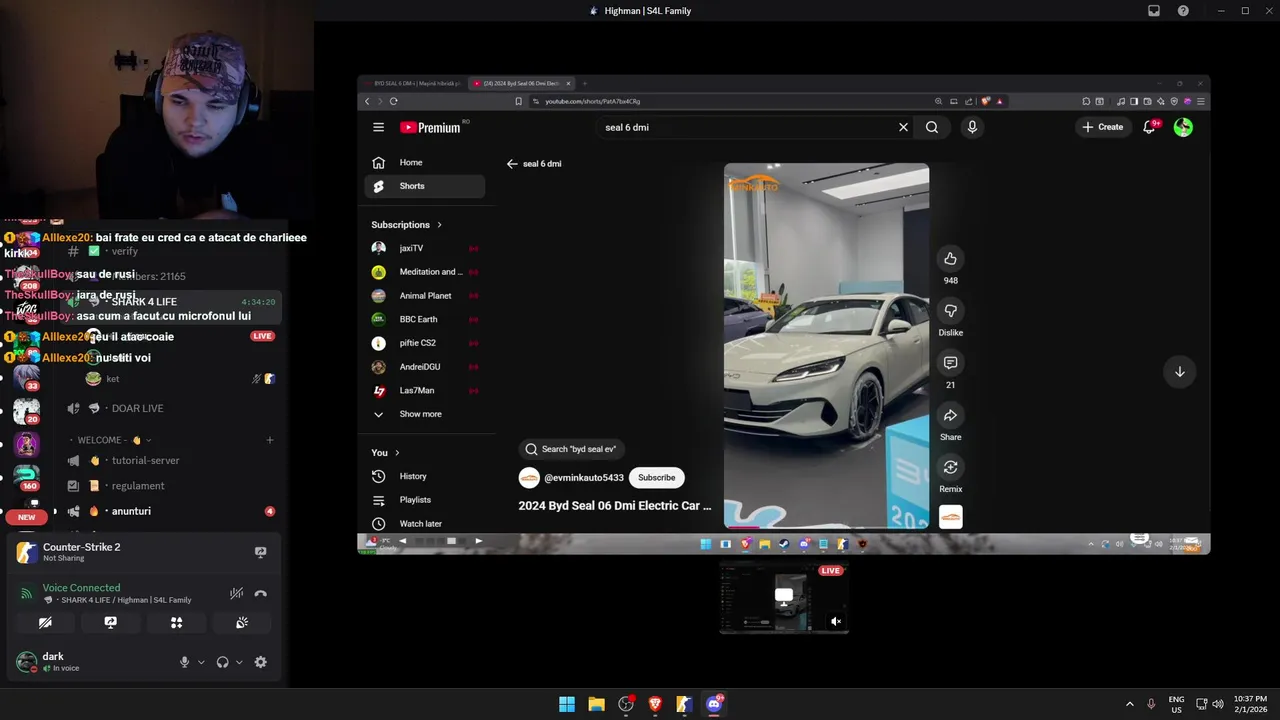Click 'Show more' under subscriptions

(x=420, y=414)
